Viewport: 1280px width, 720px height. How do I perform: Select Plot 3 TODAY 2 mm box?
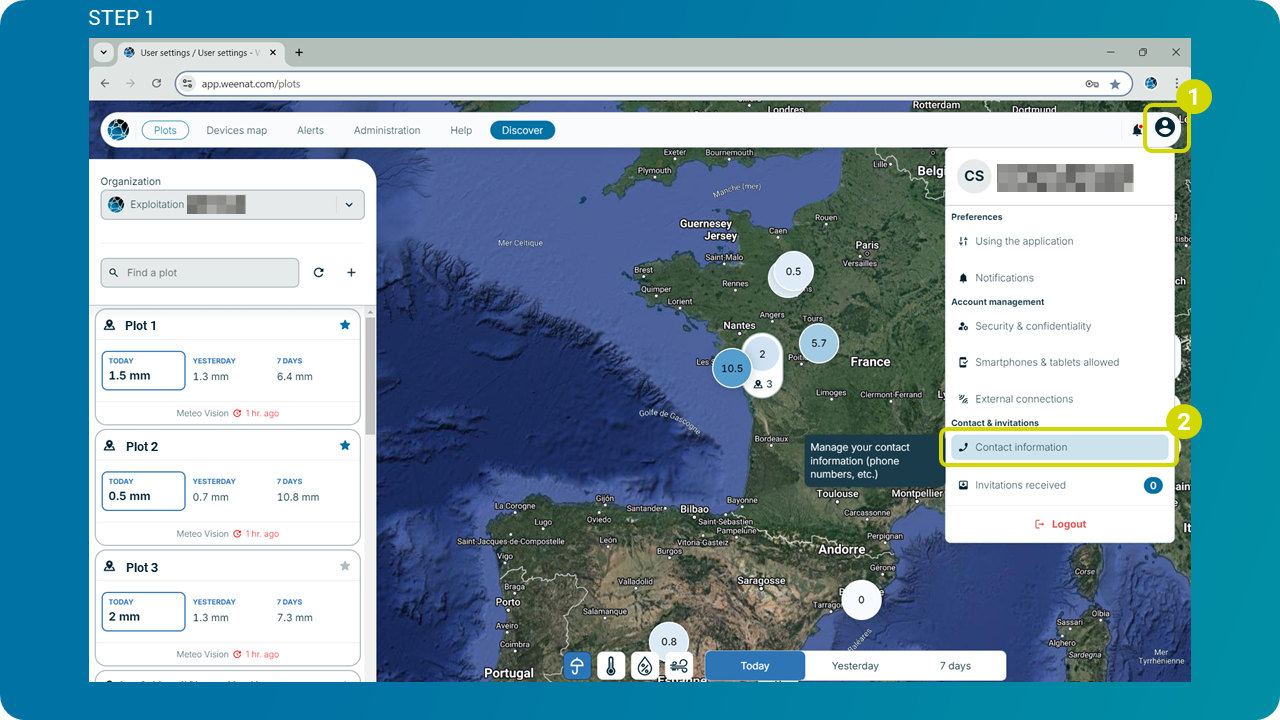143,611
